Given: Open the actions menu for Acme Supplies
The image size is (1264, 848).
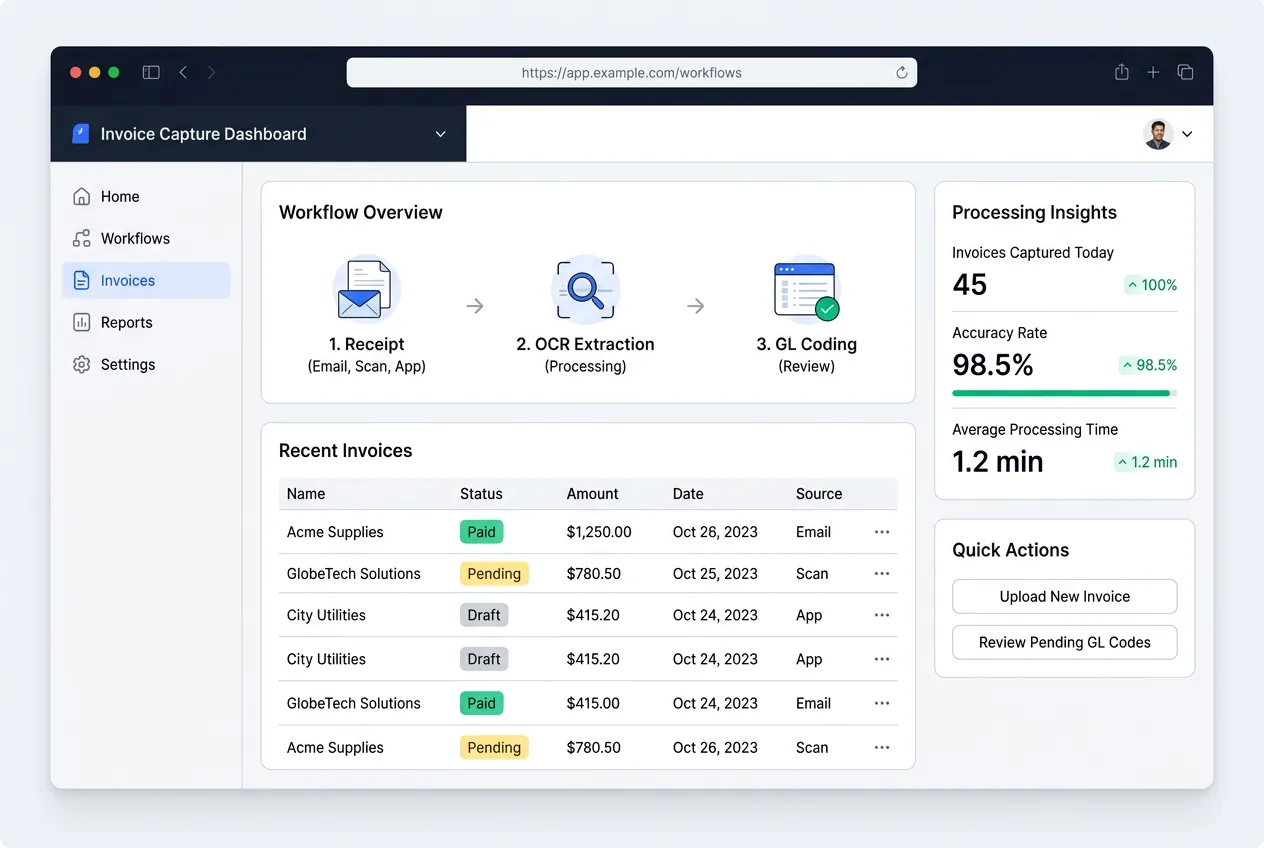Looking at the screenshot, I should click(881, 532).
